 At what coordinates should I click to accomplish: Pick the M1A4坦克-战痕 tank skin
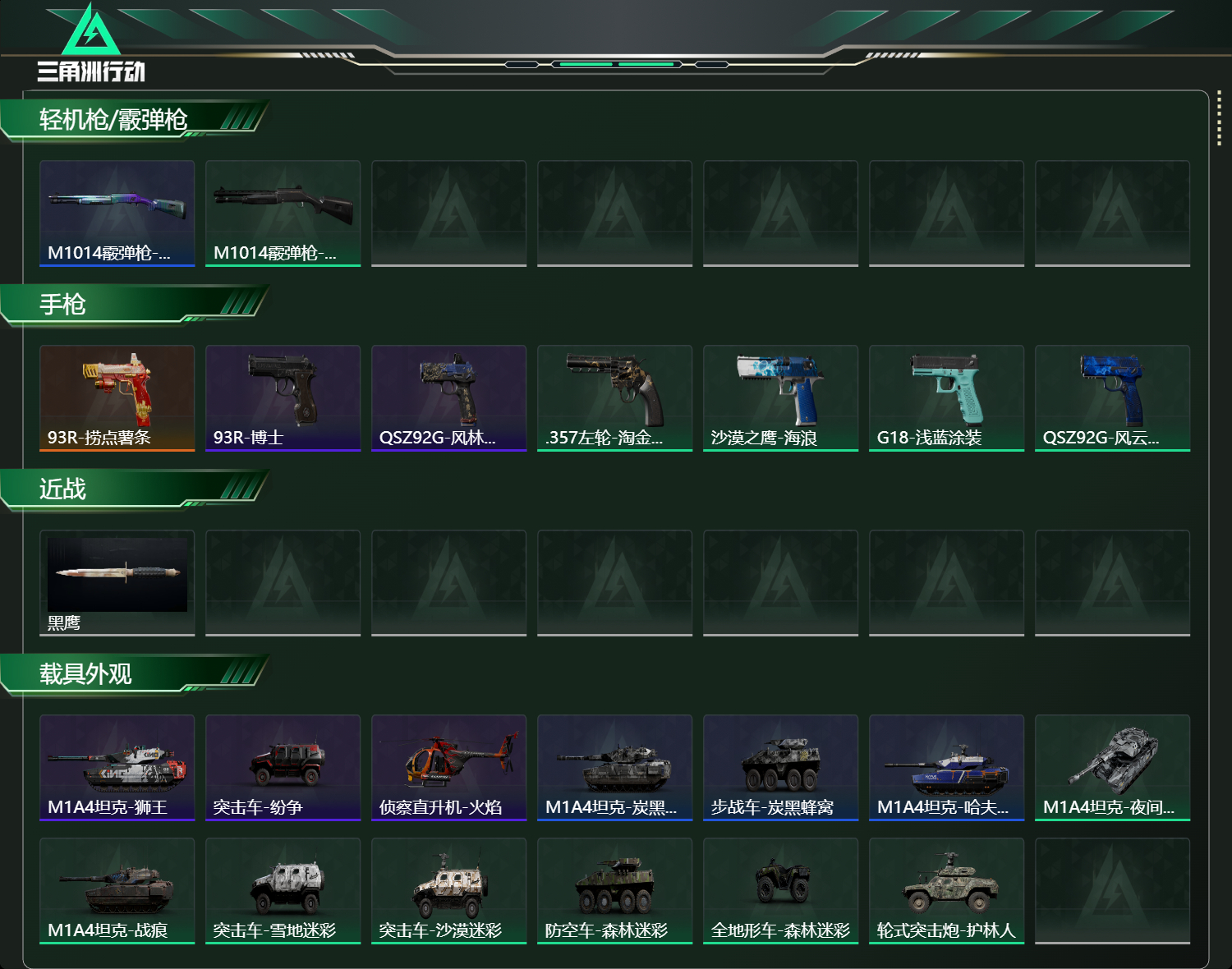click(x=117, y=891)
